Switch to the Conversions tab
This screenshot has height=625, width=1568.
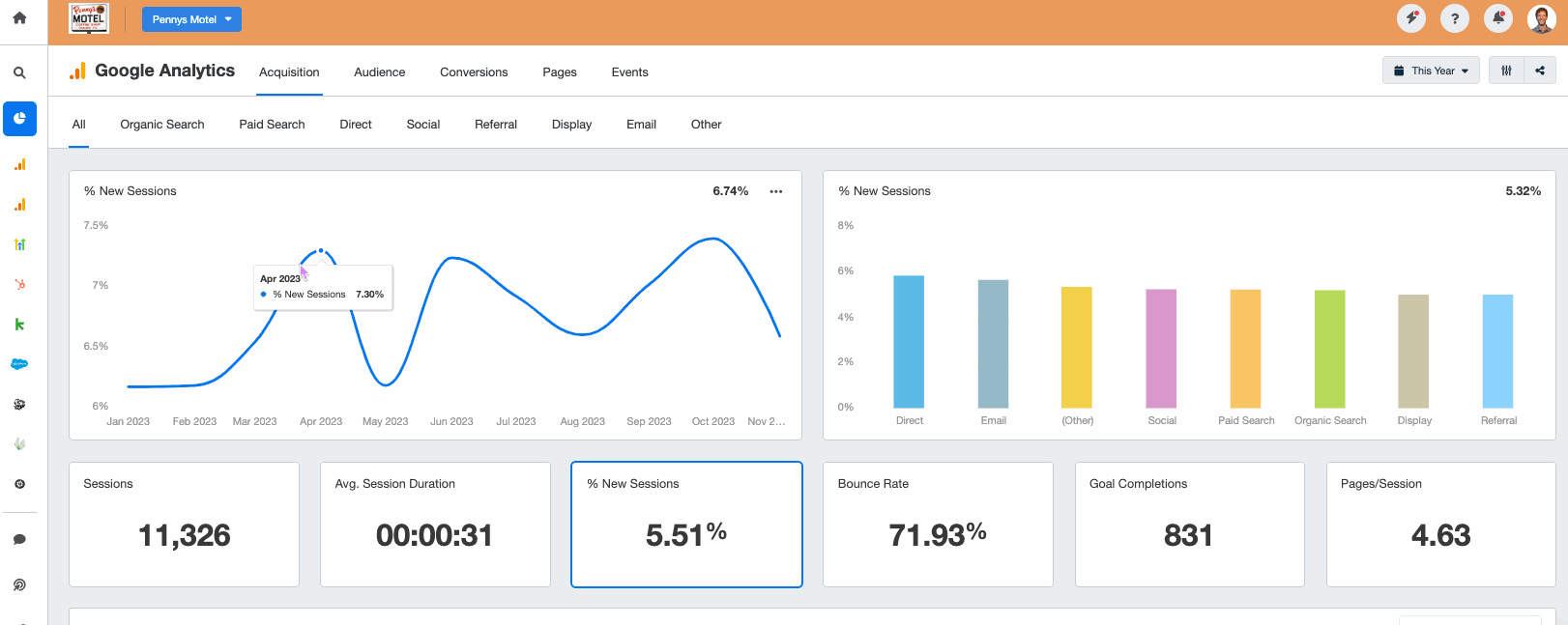pos(474,72)
